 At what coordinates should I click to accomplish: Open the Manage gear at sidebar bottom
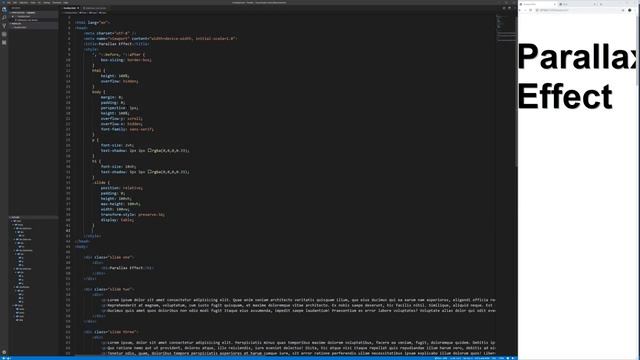coord(4,352)
